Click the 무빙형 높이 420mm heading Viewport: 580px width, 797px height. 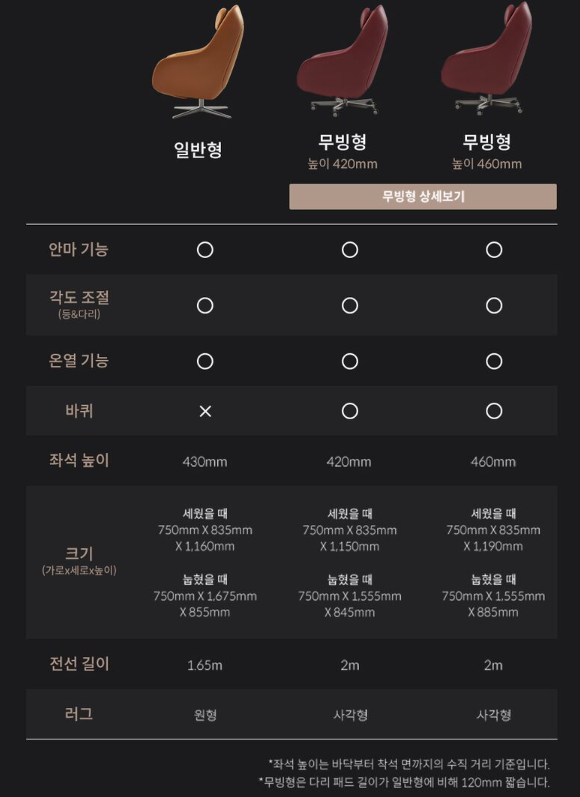pos(343,151)
